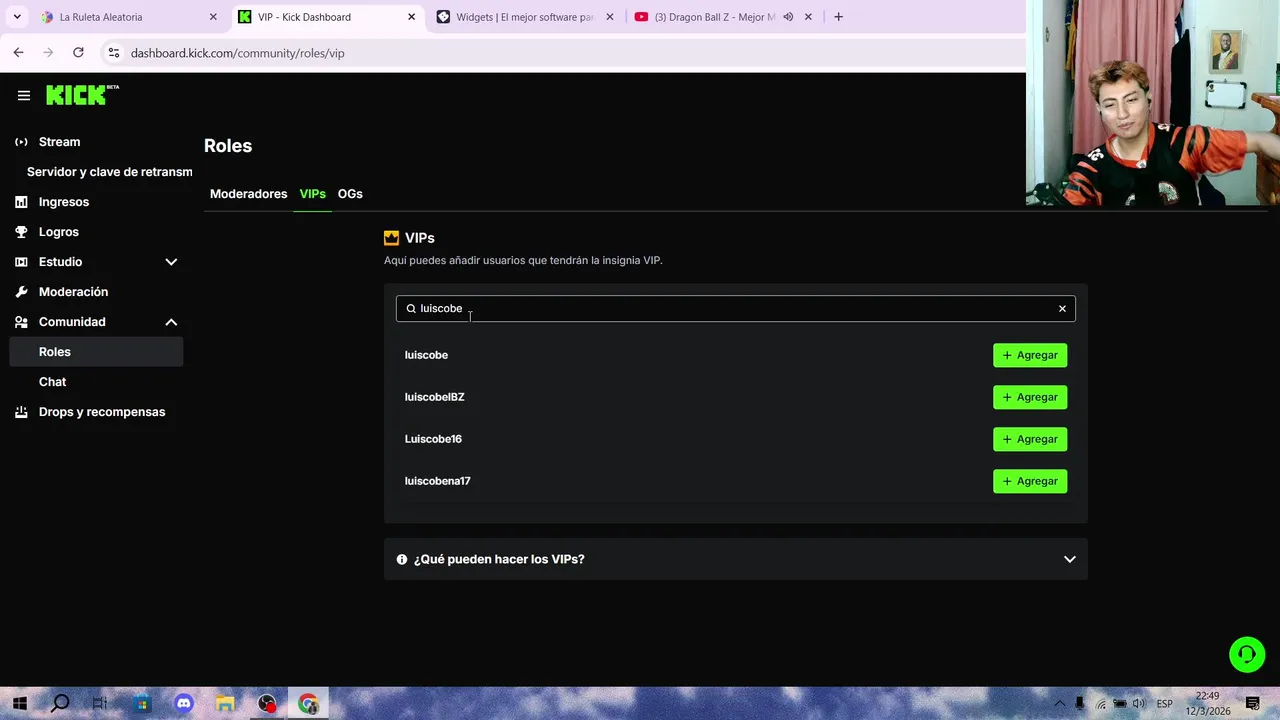Click the VIP search field
Screen dimensions: 1280x720
coord(736,308)
